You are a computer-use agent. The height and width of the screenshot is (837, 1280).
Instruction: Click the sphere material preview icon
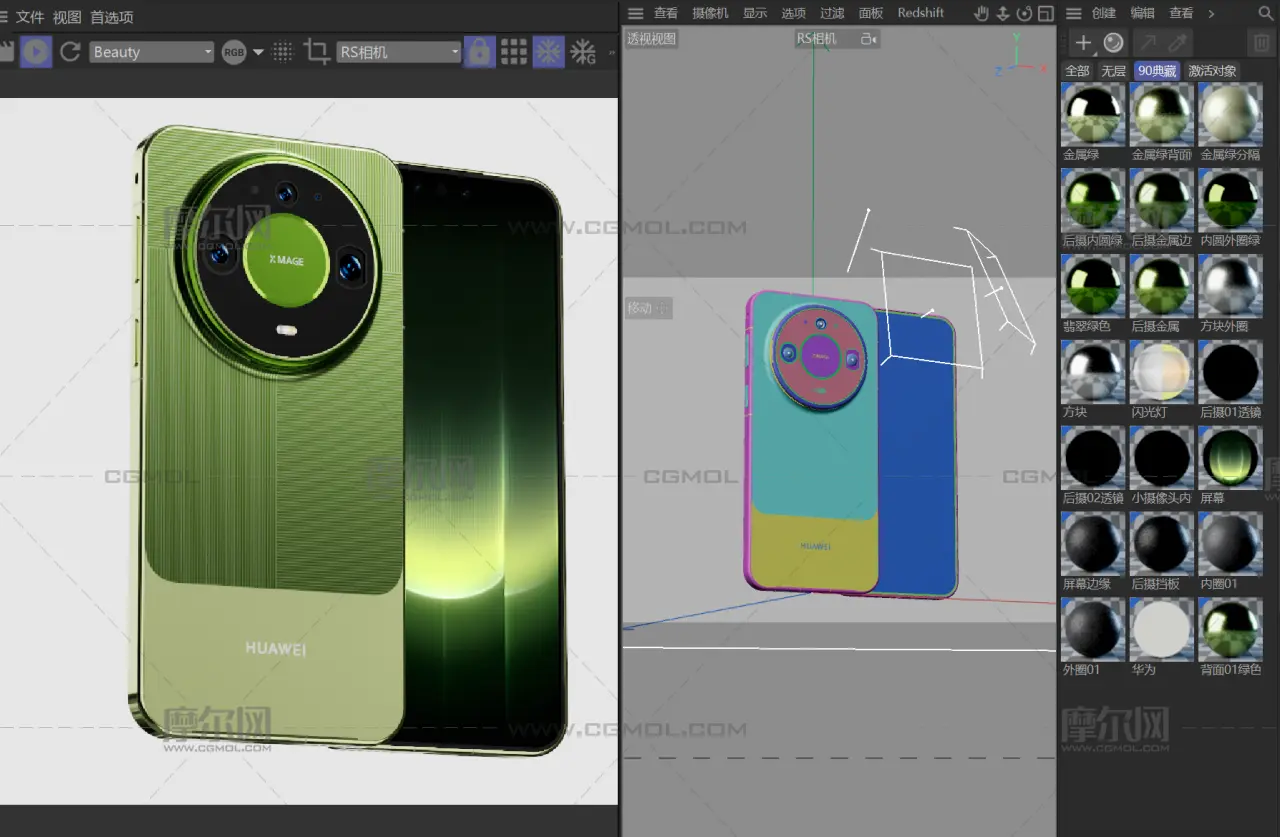pos(1113,43)
